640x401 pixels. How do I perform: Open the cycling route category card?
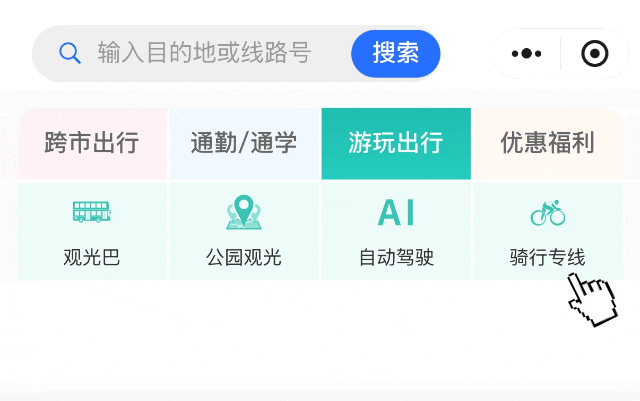tap(548, 232)
